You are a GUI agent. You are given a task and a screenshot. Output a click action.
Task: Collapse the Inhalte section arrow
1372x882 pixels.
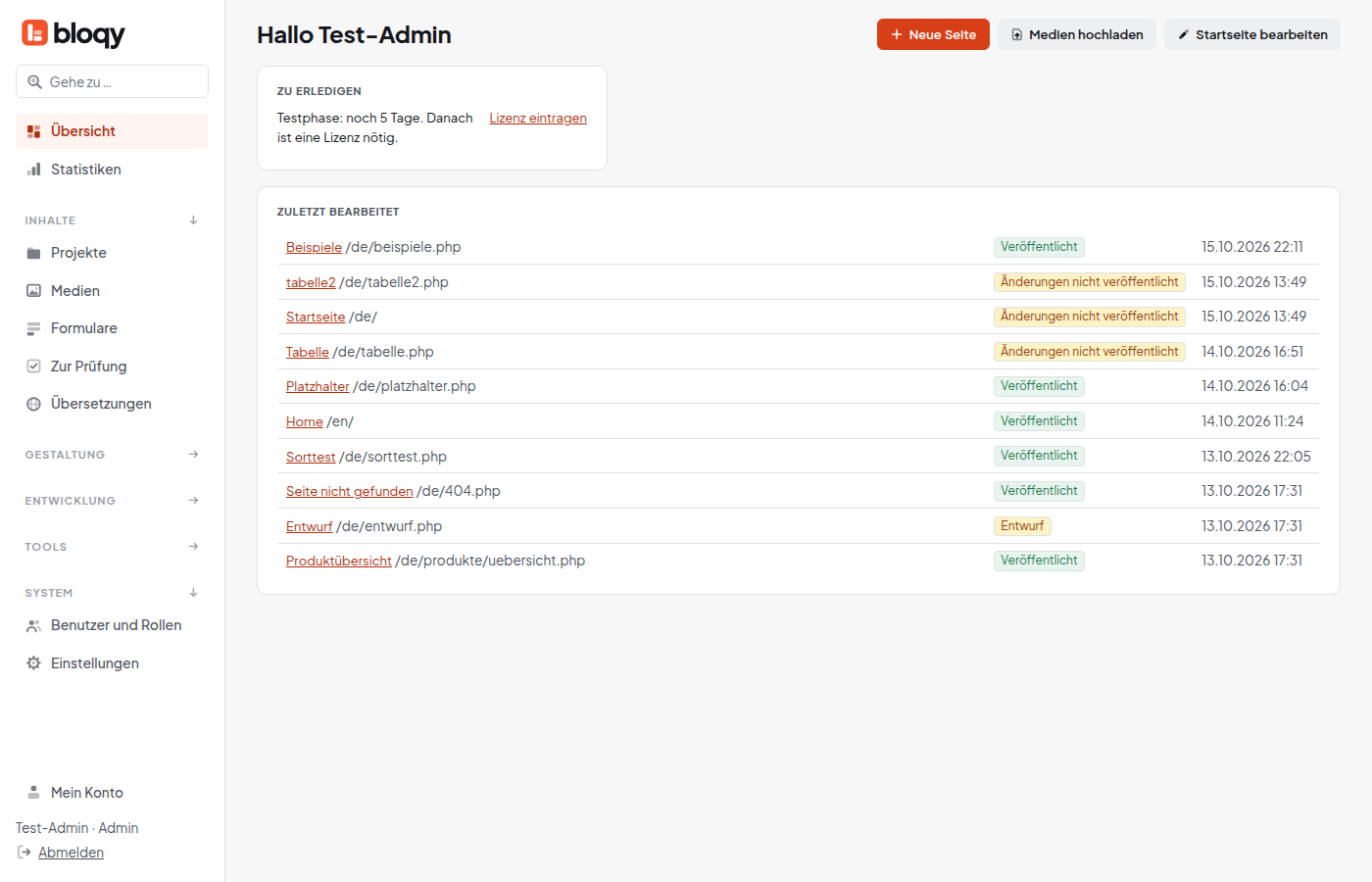(x=193, y=220)
